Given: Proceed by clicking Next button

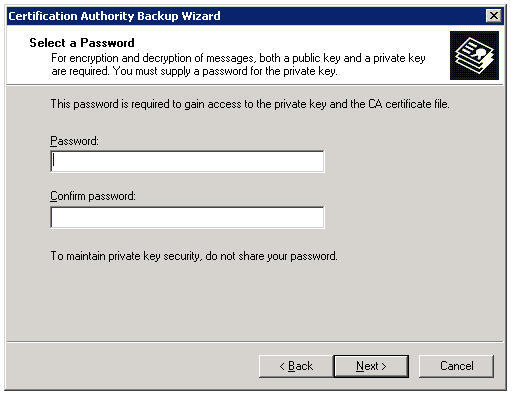Looking at the screenshot, I should [371, 366].
